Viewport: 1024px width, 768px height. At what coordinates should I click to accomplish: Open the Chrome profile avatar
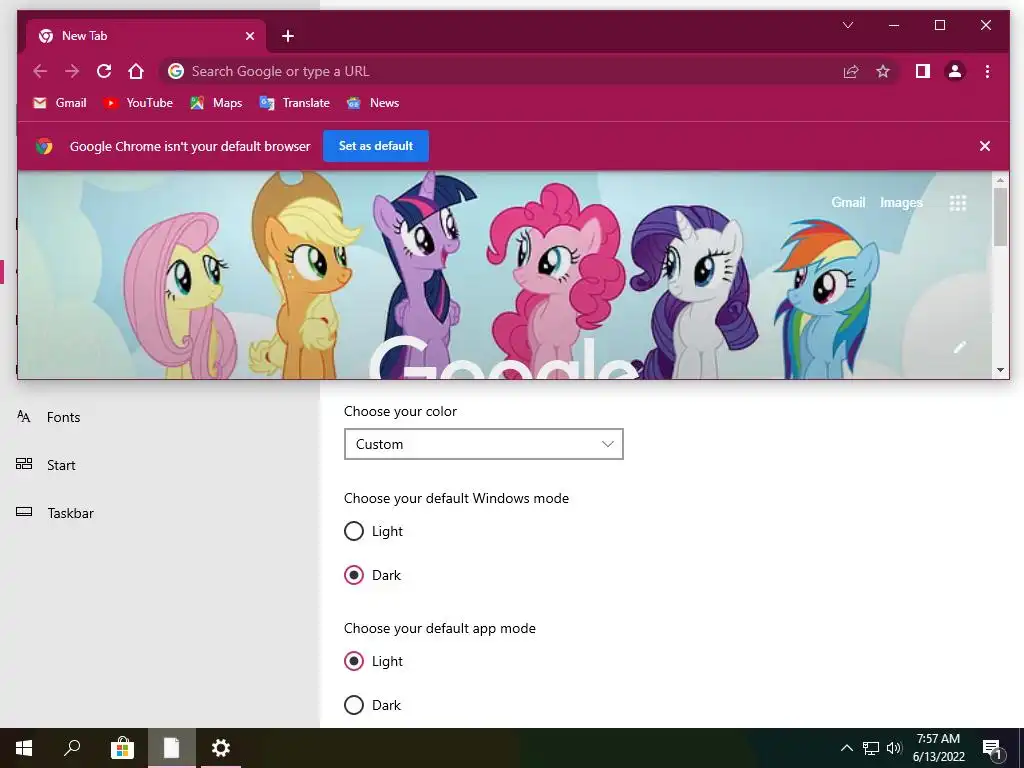pyautogui.click(x=955, y=71)
